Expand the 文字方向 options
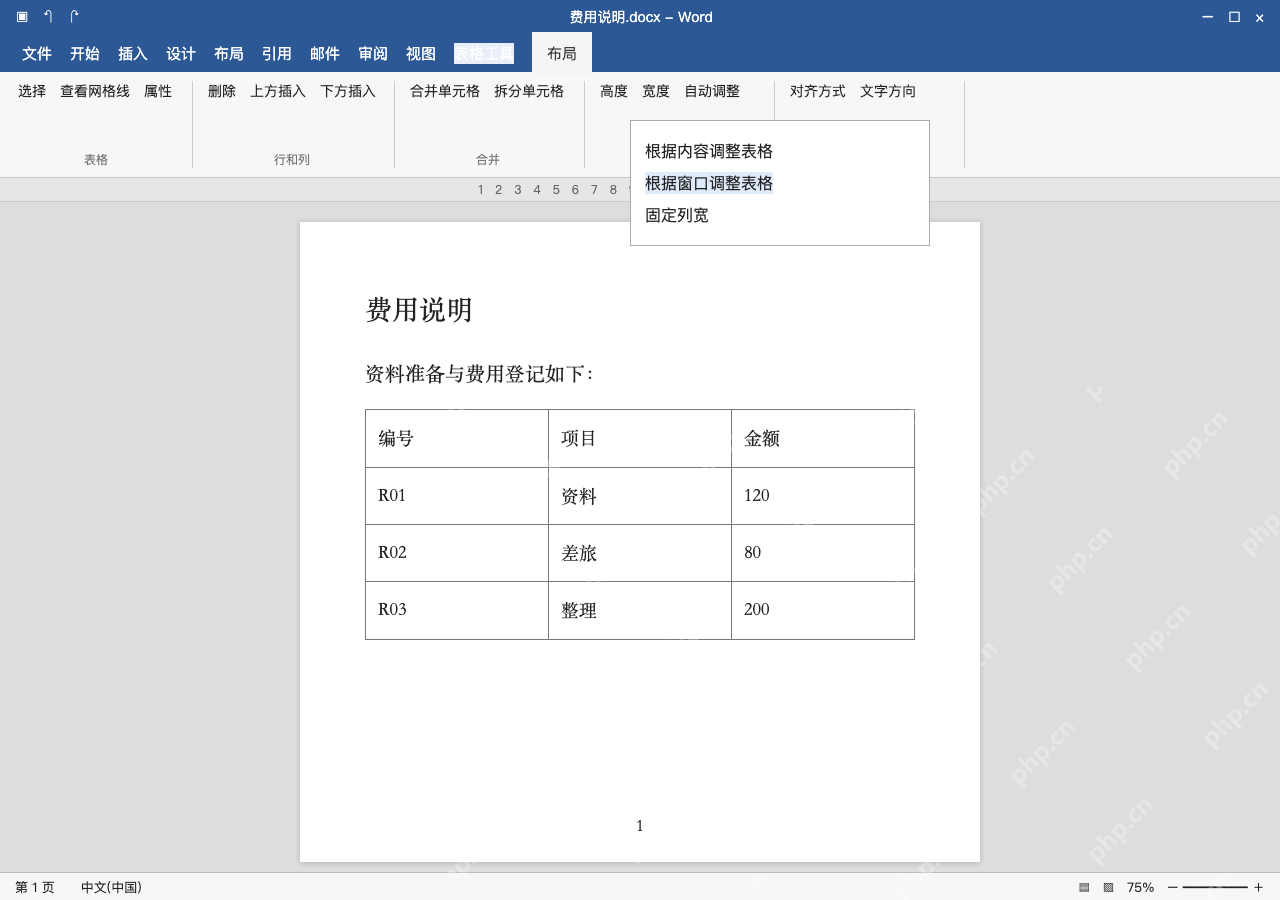Viewport: 1280px width, 900px height. 888,91
